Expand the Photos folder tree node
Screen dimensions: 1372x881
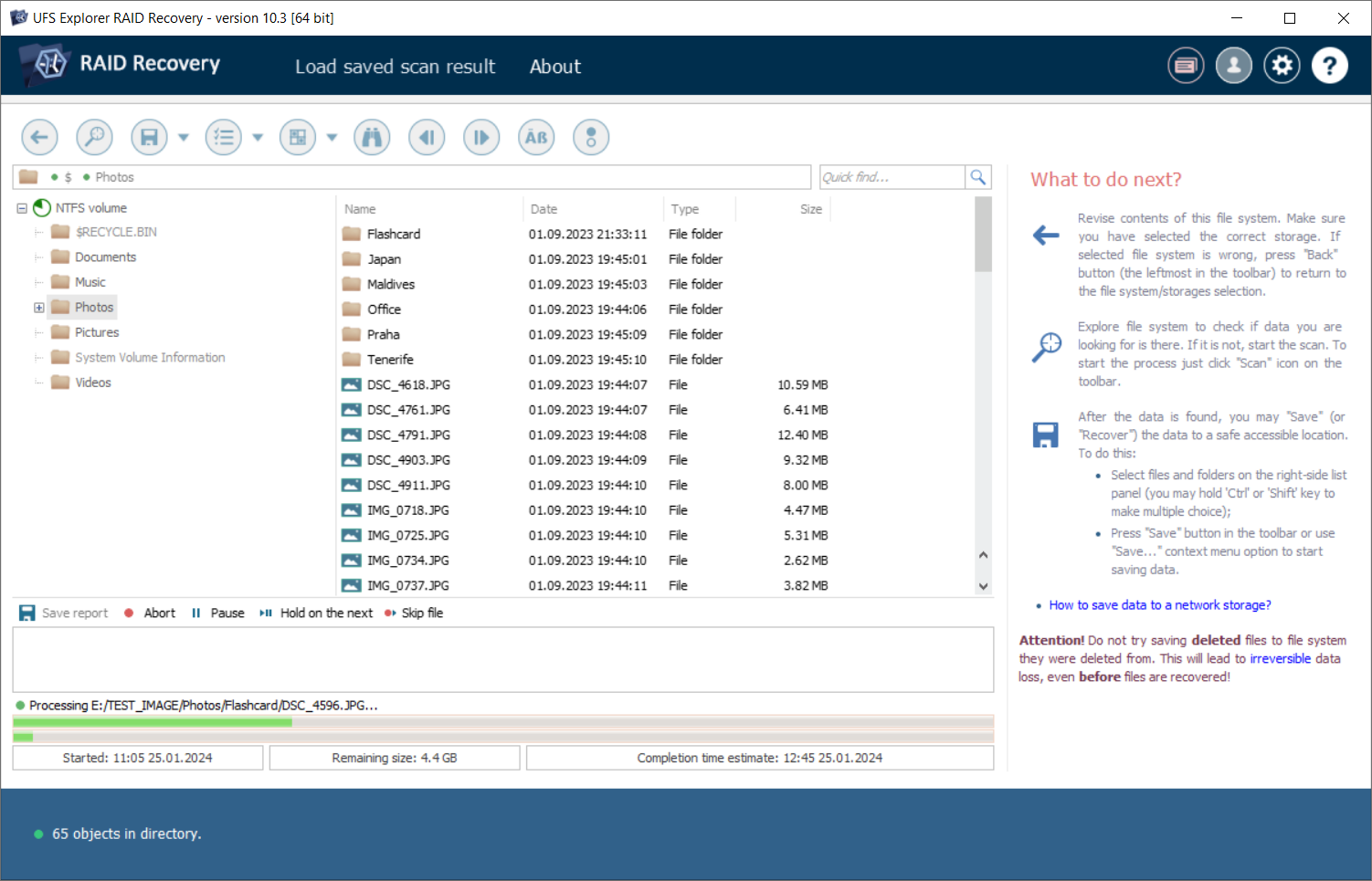coord(39,308)
